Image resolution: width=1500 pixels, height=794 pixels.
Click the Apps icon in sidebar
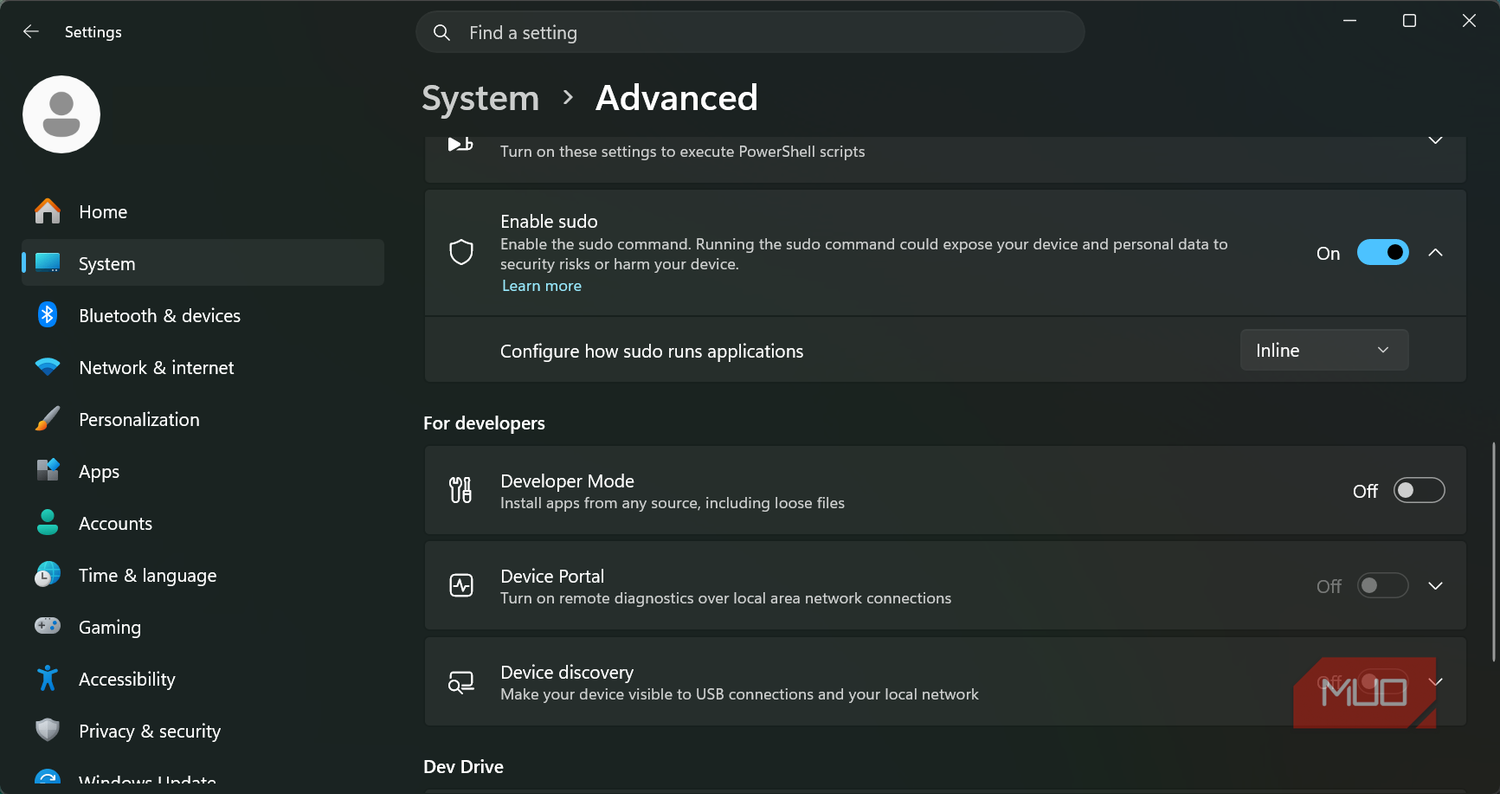tap(47, 471)
